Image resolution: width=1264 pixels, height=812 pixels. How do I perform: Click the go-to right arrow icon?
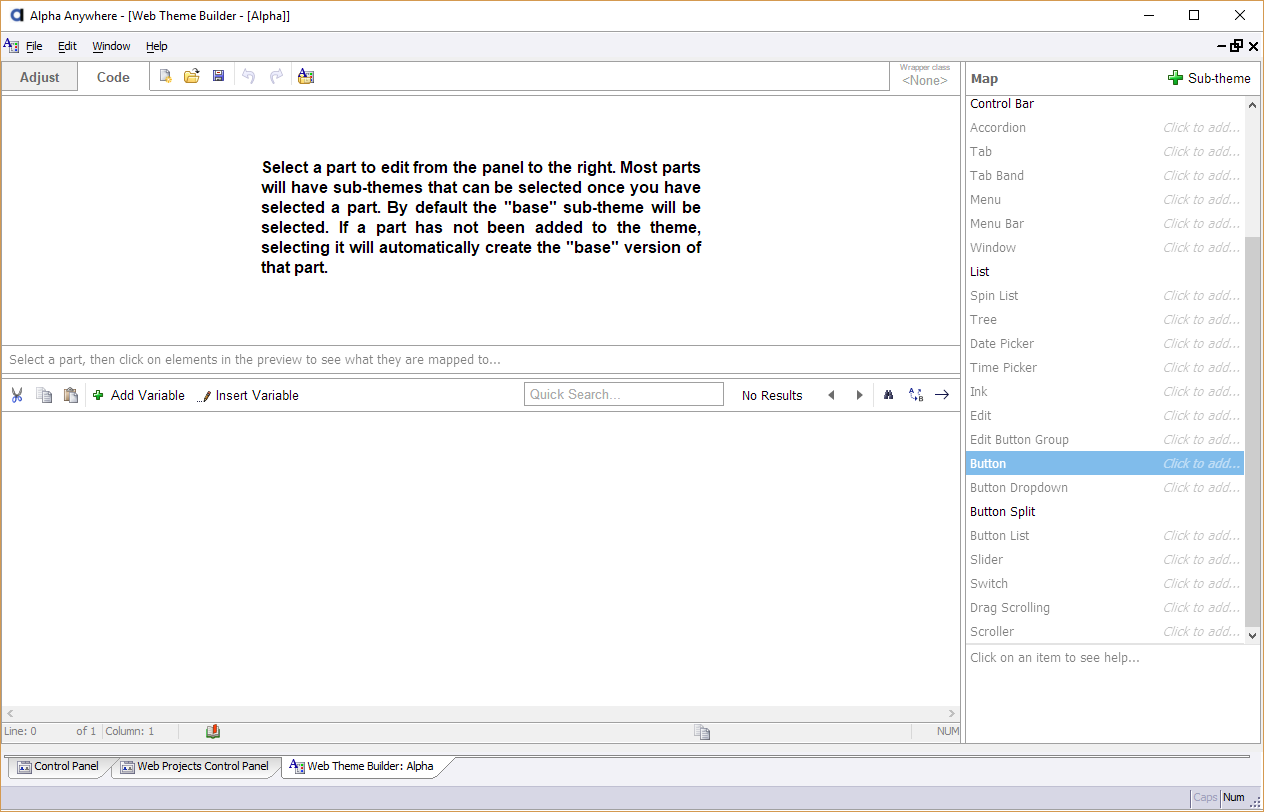click(x=942, y=395)
